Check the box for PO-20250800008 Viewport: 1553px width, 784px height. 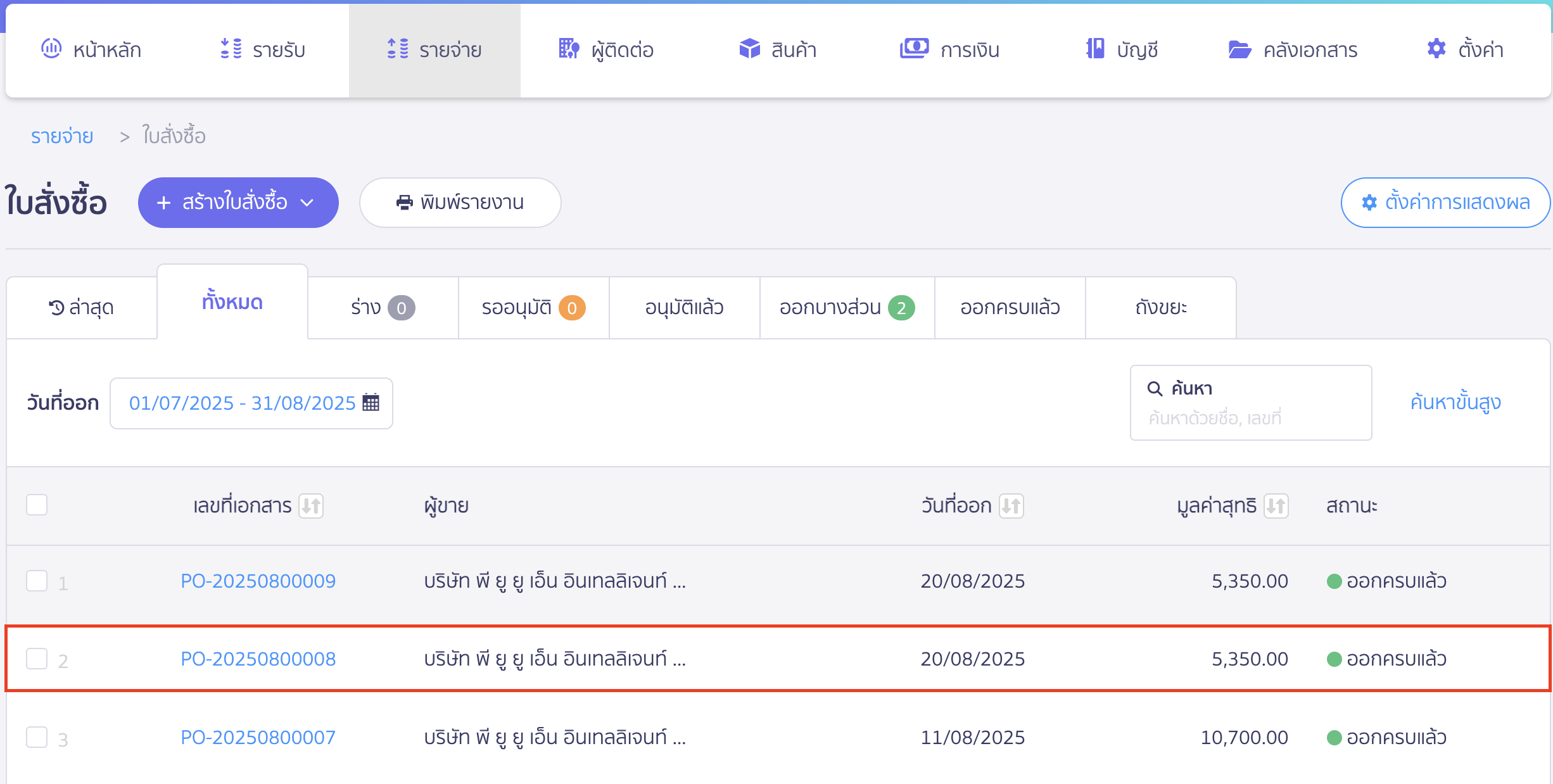tap(37, 659)
